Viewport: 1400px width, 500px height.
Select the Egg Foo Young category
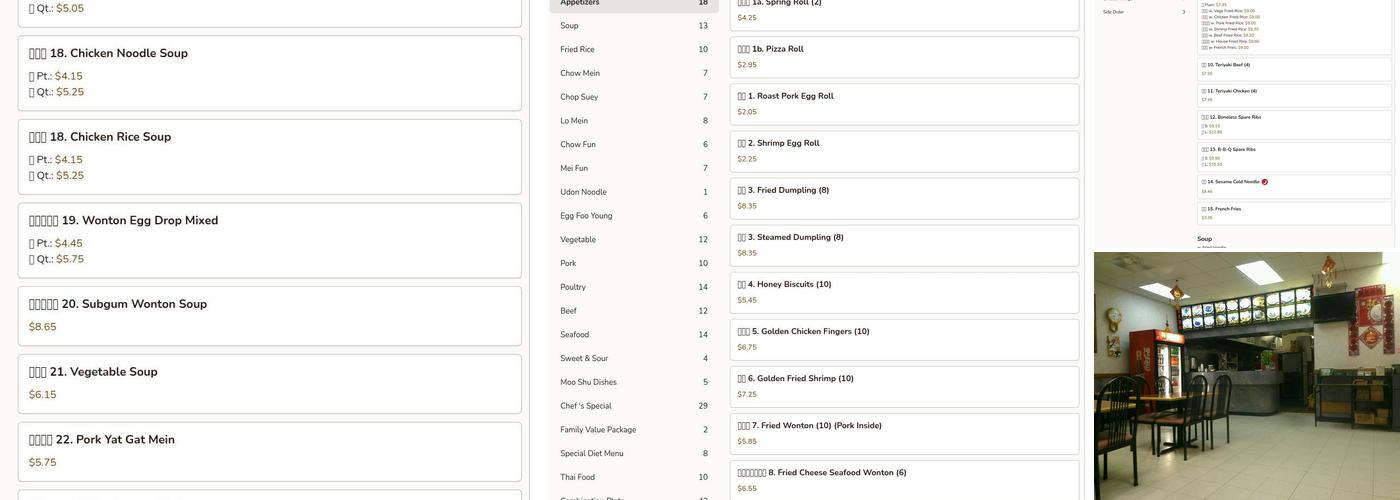pos(586,216)
